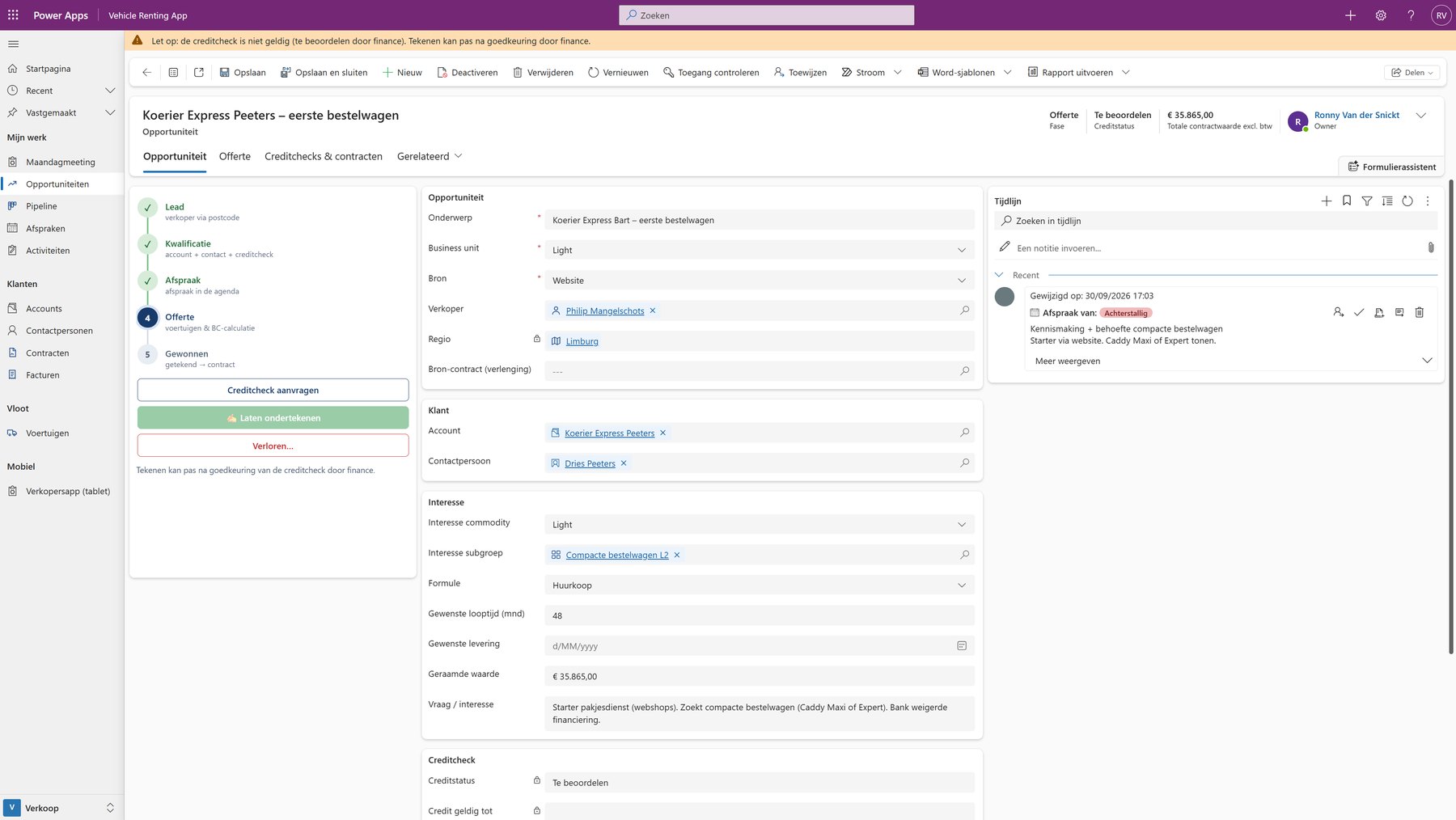Open calendar picker for Gewenste levering
This screenshot has width=1456, height=820.
click(x=962, y=646)
